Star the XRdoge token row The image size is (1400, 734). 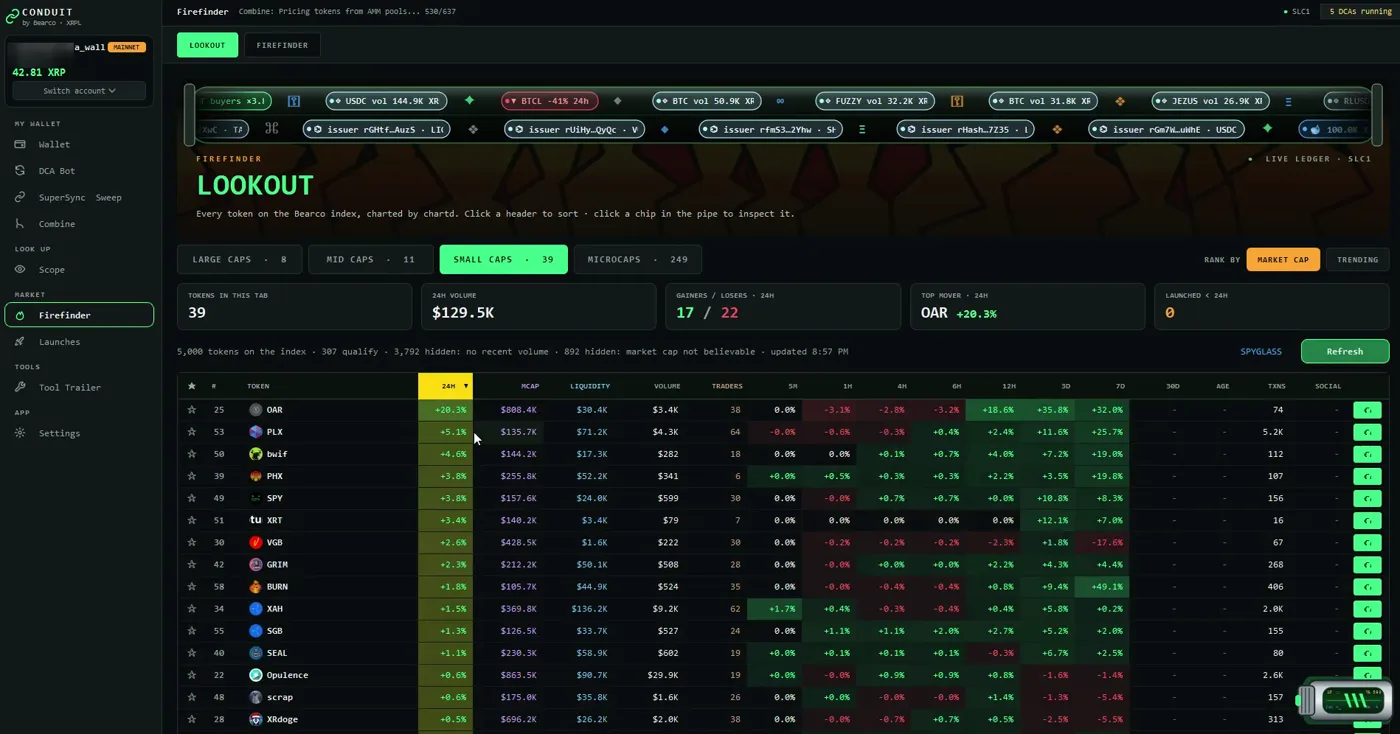point(191,719)
